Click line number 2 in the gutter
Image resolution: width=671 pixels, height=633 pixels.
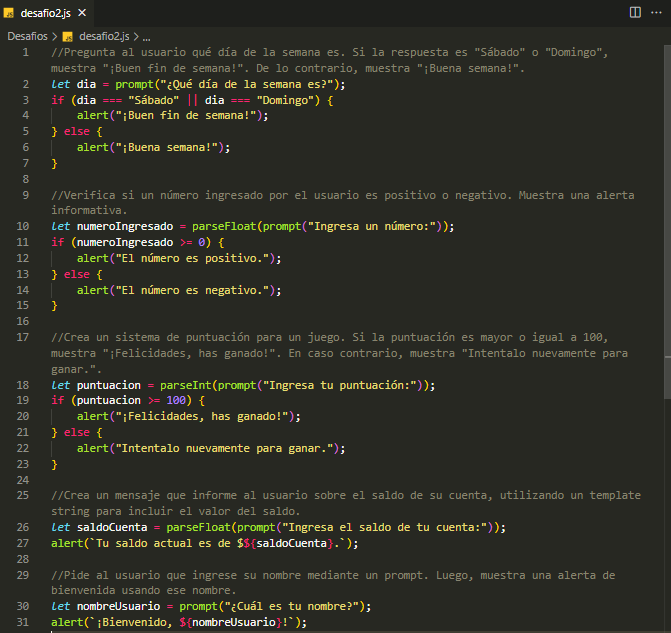tap(26, 84)
